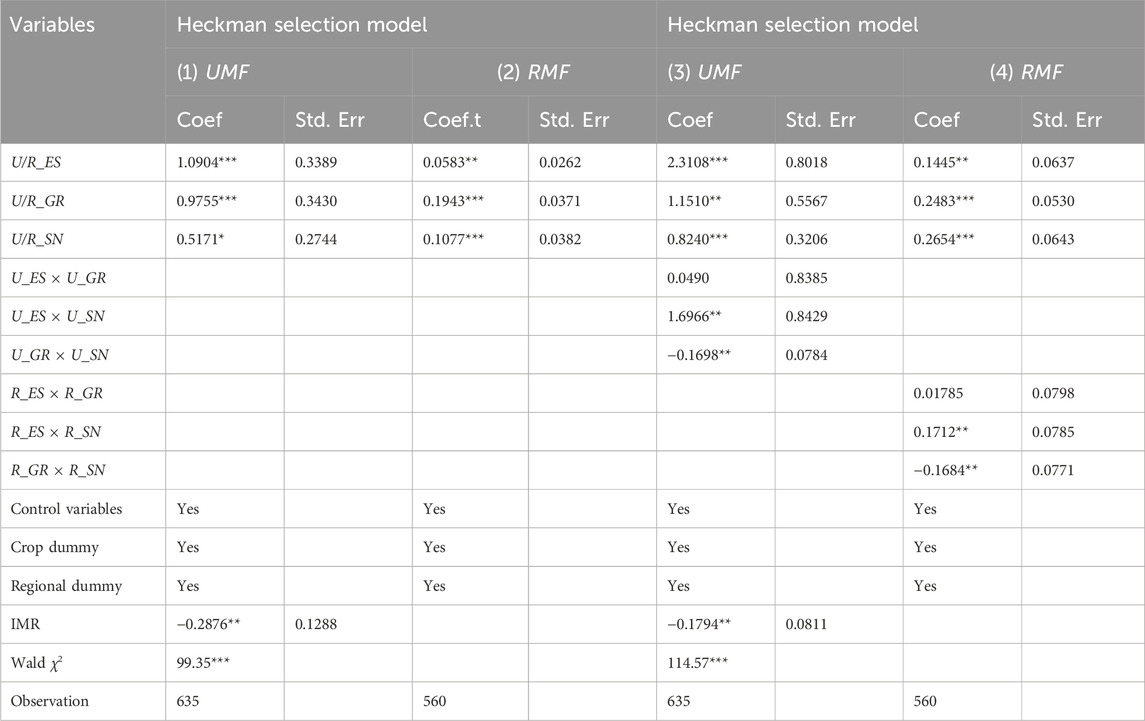Select the IMR row label

pyautogui.click(x=24, y=624)
